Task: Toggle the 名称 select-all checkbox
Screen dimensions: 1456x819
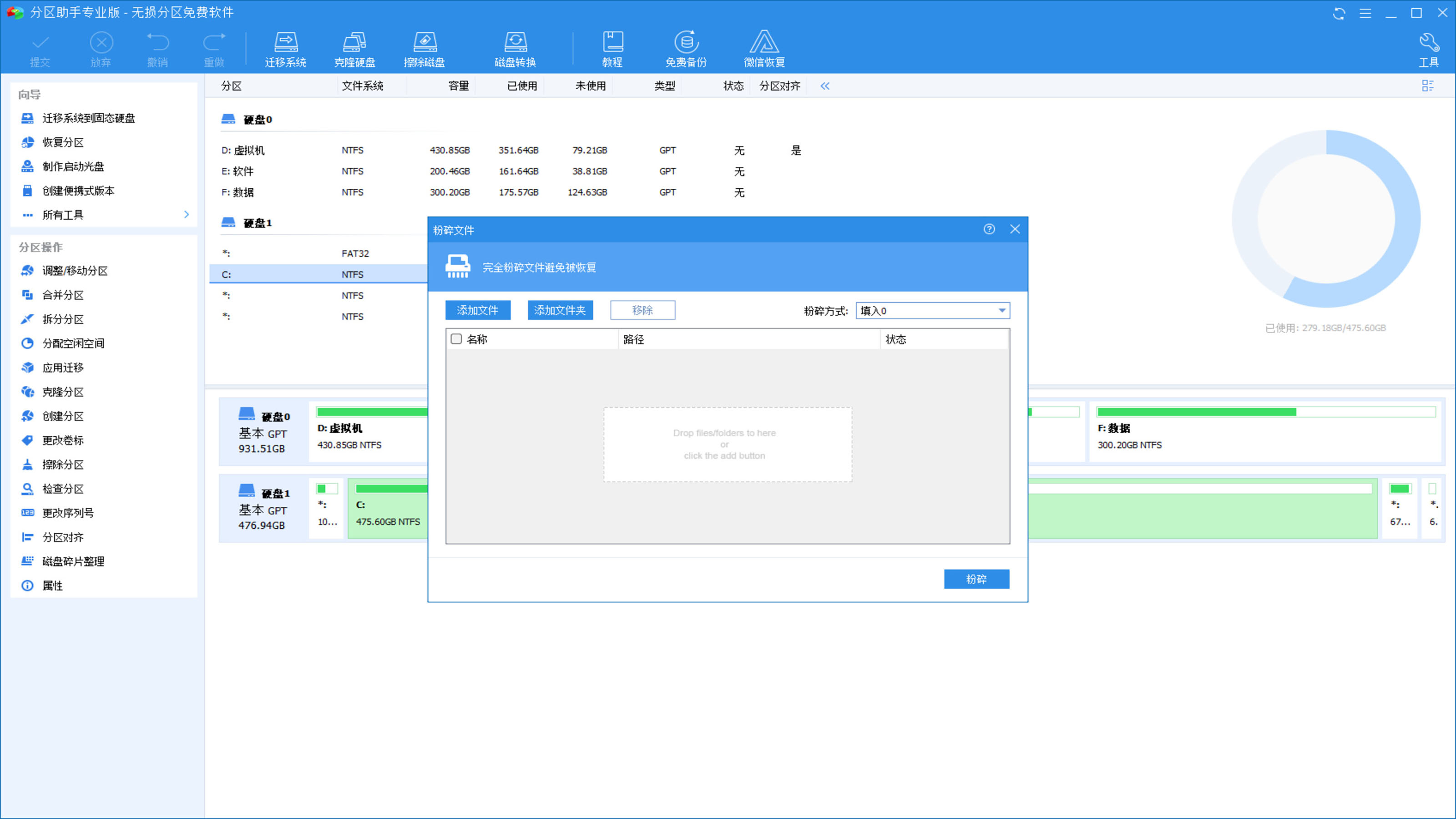Action: coord(456,339)
